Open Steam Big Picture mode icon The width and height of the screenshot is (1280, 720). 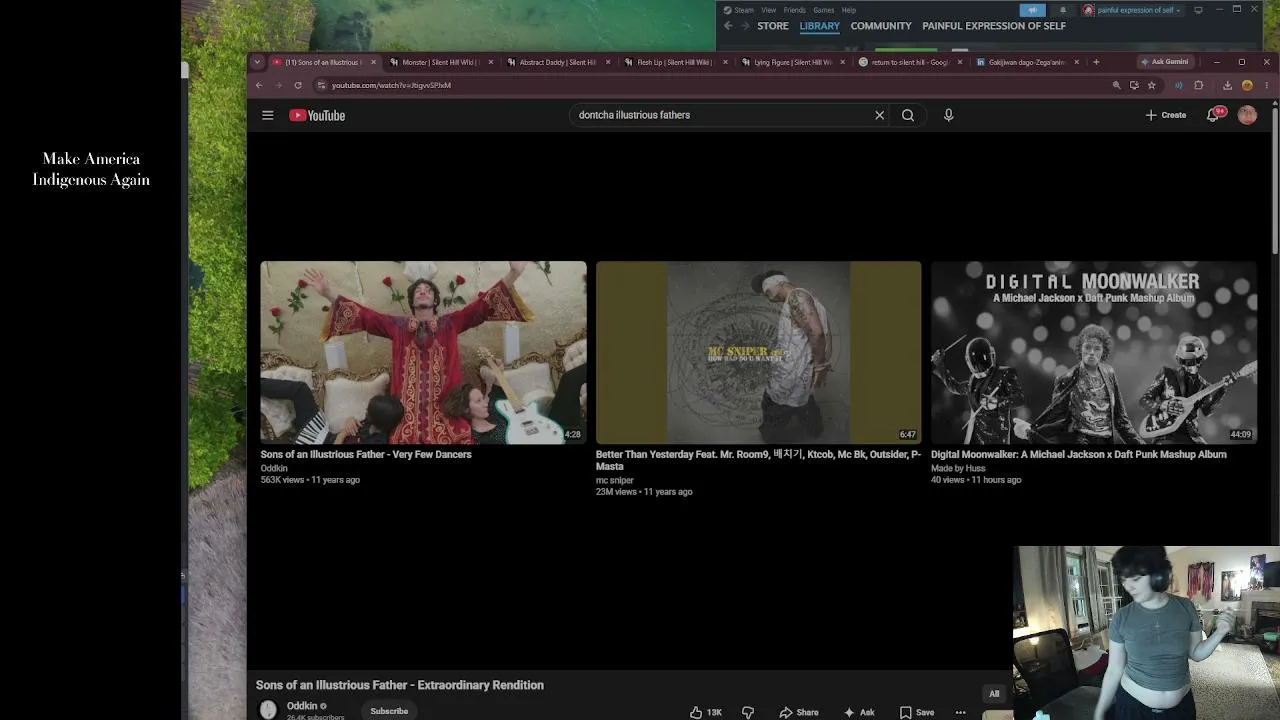[x=1198, y=10]
